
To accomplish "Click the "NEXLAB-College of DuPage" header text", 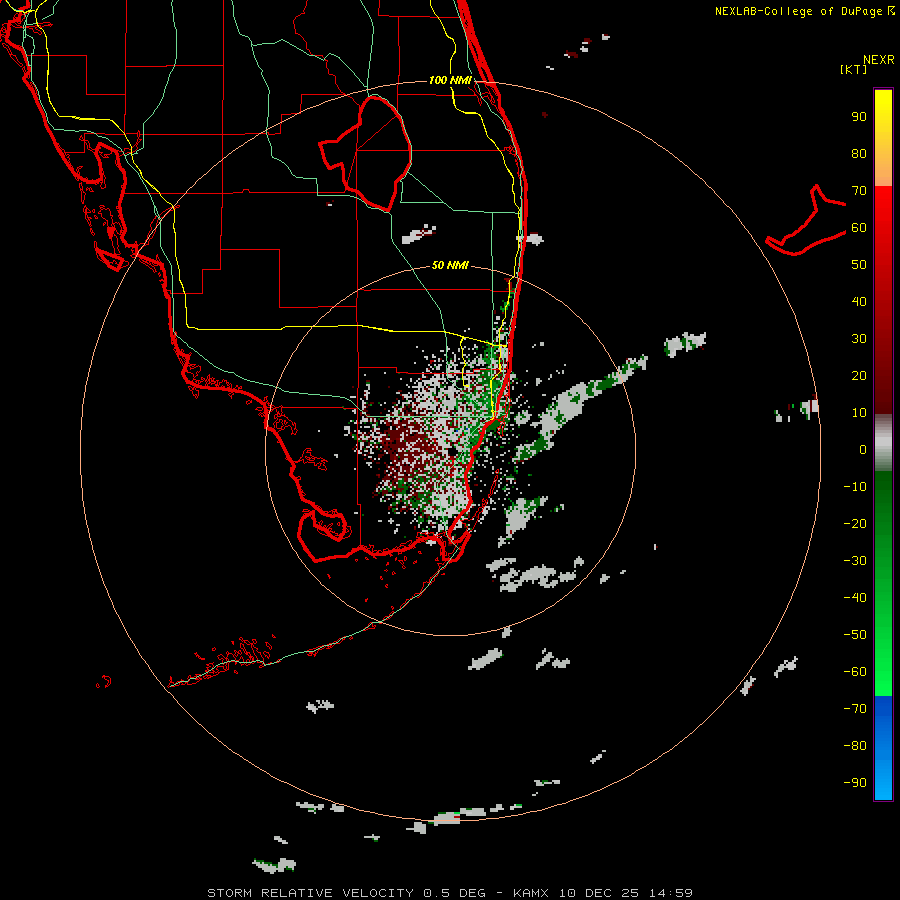I will click(799, 11).
